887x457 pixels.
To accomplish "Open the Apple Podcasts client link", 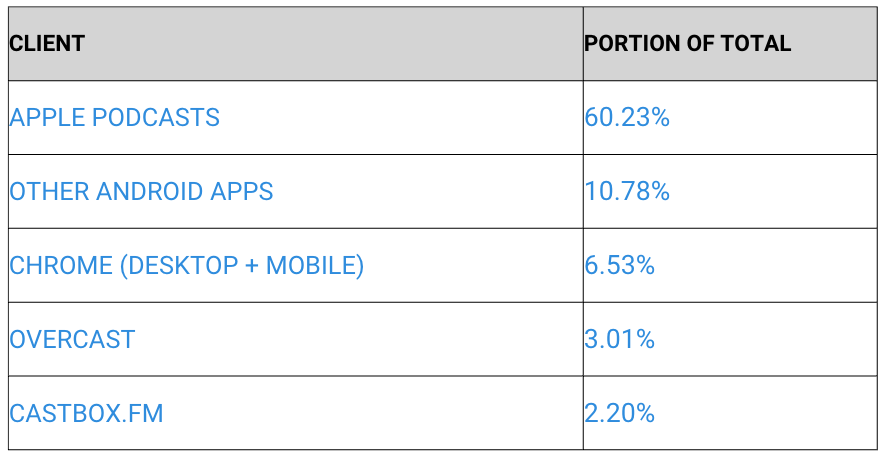I will pos(114,118).
